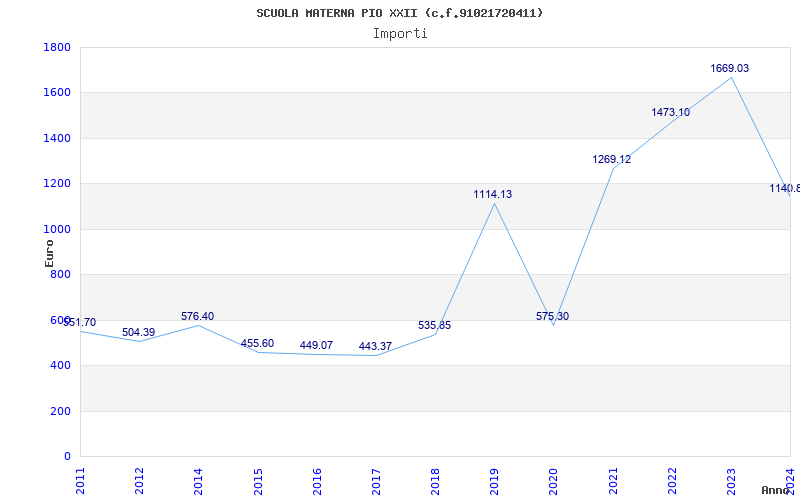Image resolution: width=800 pixels, height=500 pixels.
Task: Click the 'Importi' subtitle
Action: pos(400,34)
